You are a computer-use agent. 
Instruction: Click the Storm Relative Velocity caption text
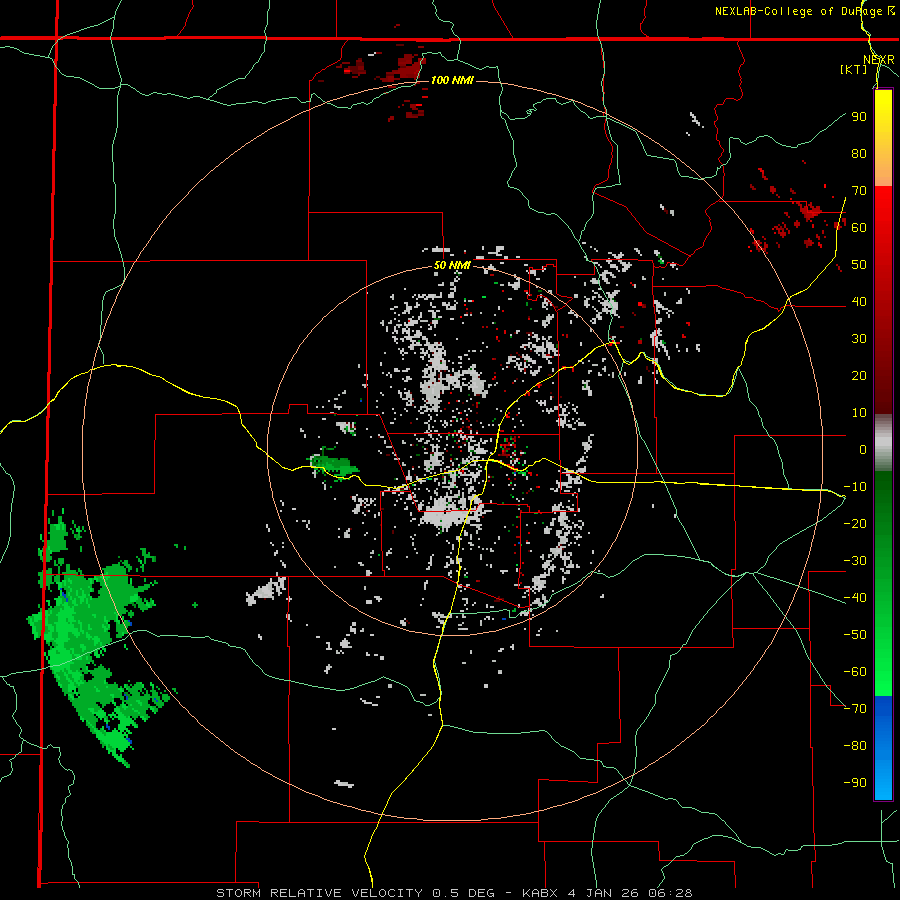pyautogui.click(x=454, y=893)
